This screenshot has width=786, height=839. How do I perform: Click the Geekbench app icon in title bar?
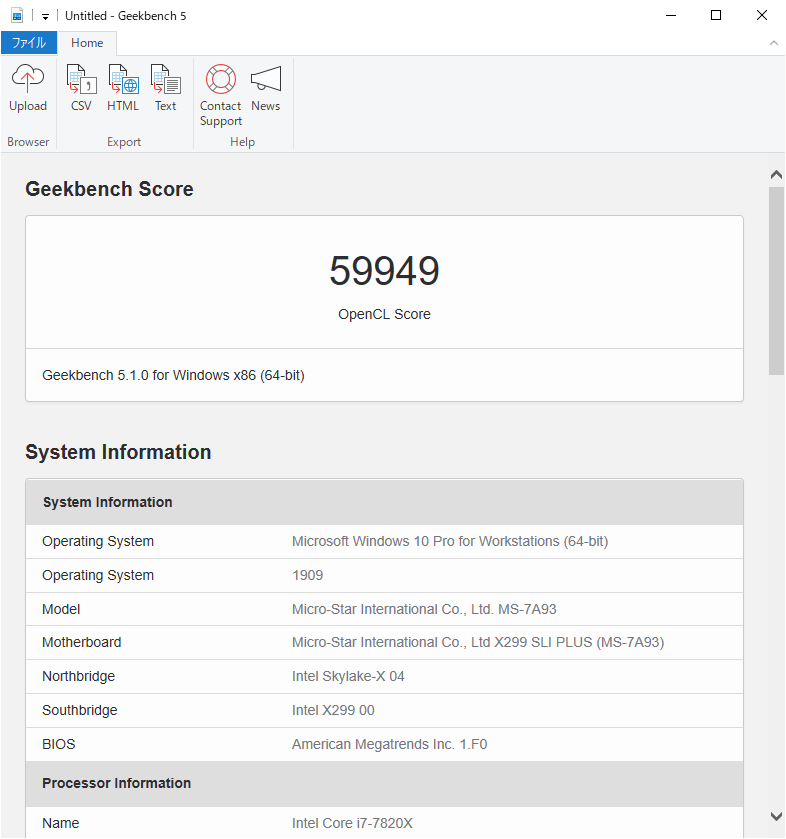click(17, 16)
